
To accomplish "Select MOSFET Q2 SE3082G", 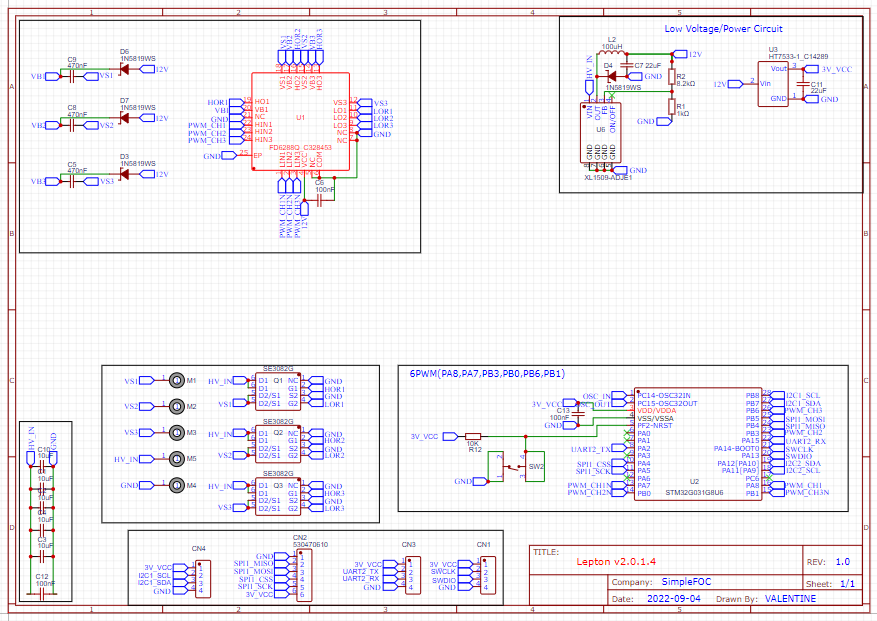I will [x=278, y=444].
